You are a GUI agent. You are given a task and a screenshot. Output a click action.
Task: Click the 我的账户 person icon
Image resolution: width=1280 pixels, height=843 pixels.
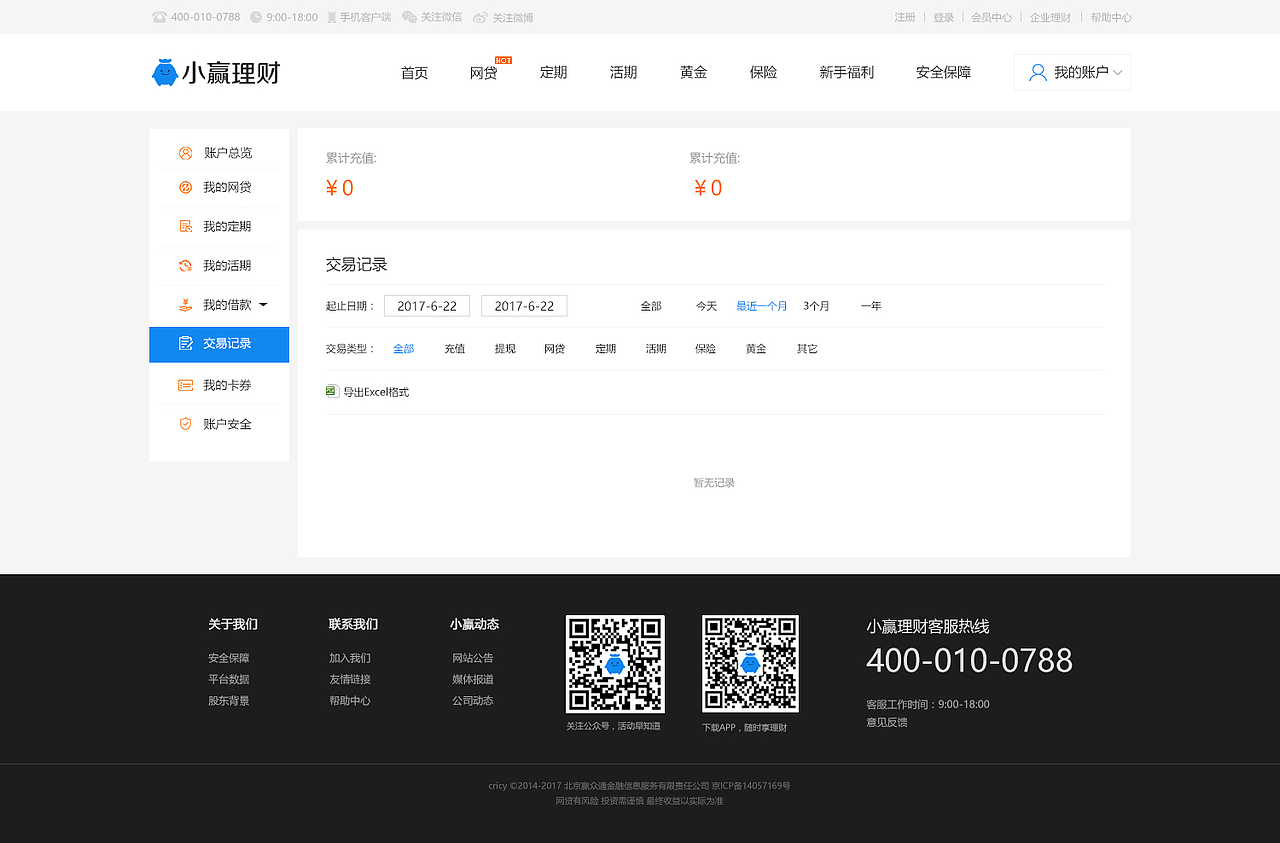coord(1036,72)
